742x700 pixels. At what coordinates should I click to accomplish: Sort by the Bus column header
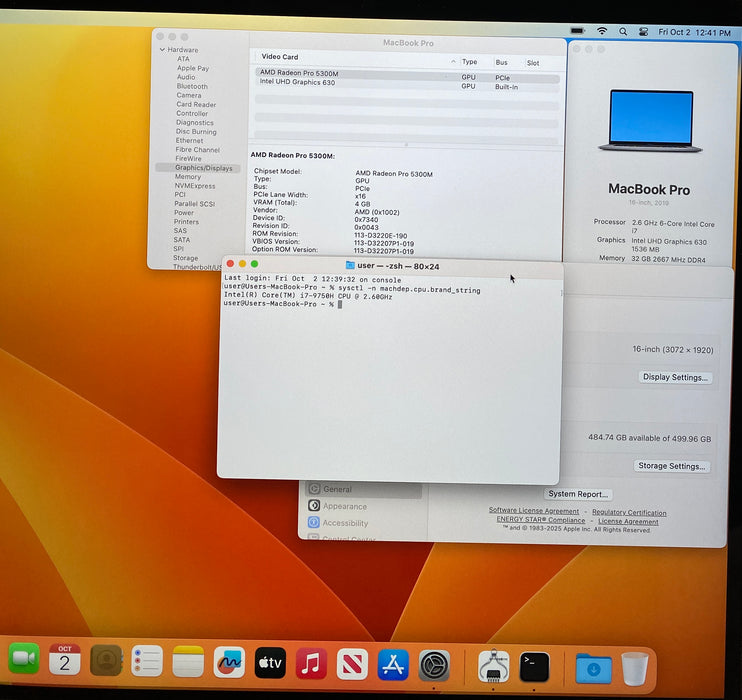coord(502,62)
